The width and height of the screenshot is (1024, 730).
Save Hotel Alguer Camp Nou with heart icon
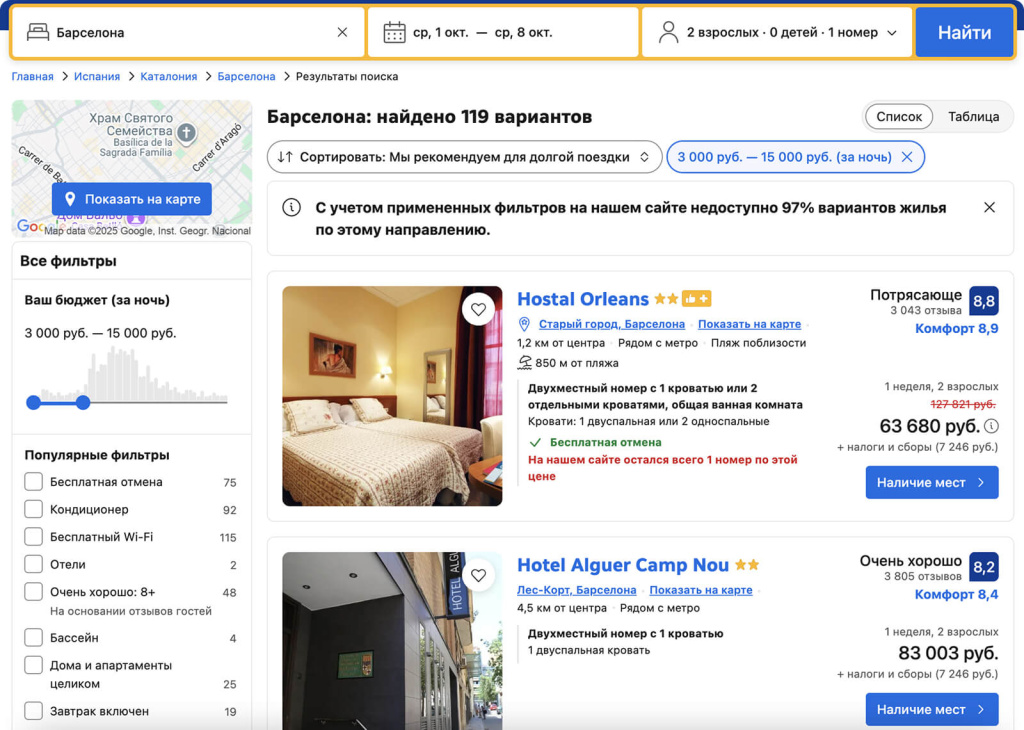pyautogui.click(x=479, y=575)
